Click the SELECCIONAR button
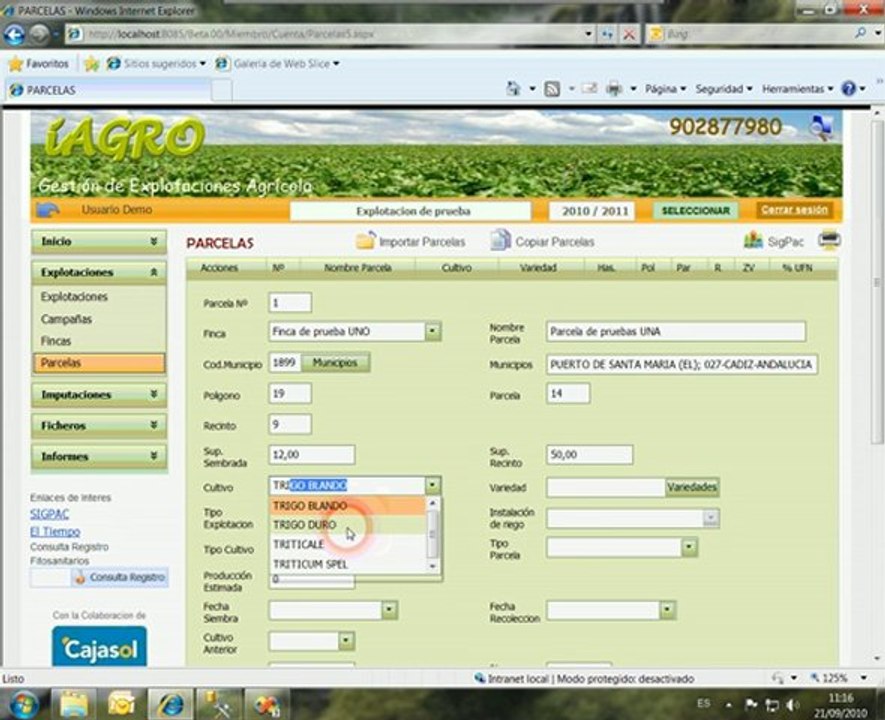Image resolution: width=885 pixels, height=720 pixels. pyautogui.click(x=695, y=210)
